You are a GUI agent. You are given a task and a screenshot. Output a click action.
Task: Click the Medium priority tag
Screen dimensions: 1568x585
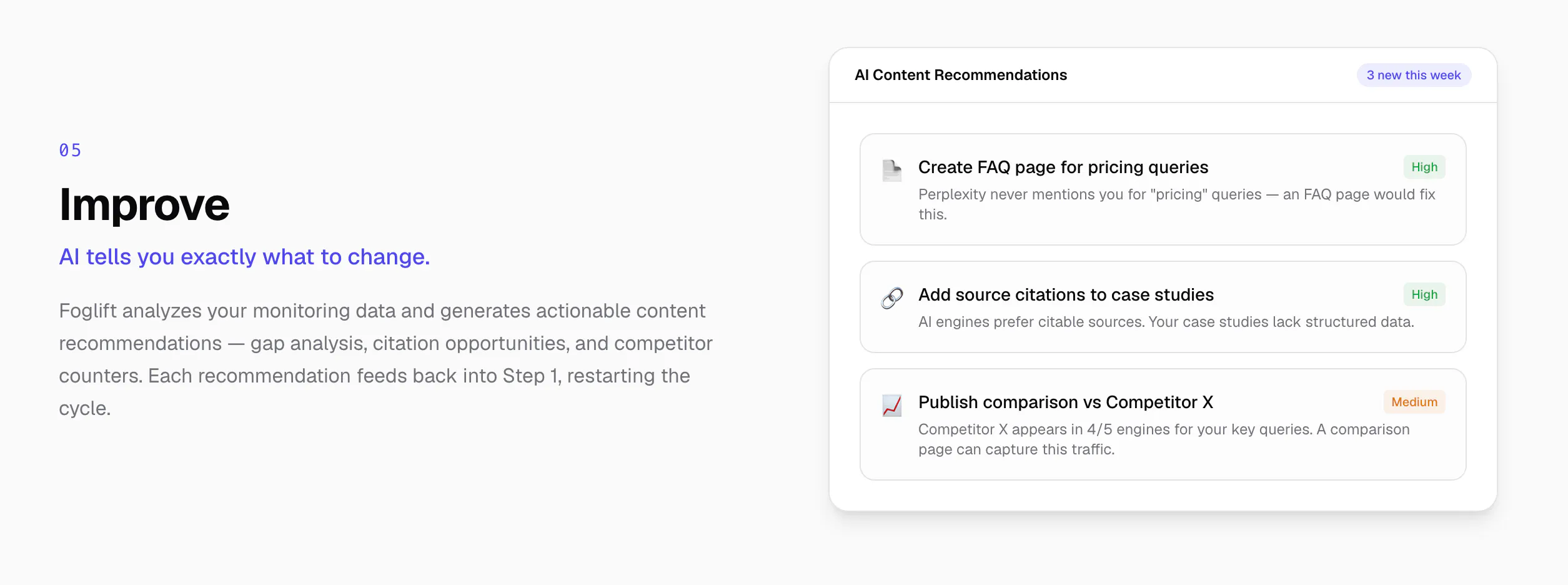point(1414,402)
